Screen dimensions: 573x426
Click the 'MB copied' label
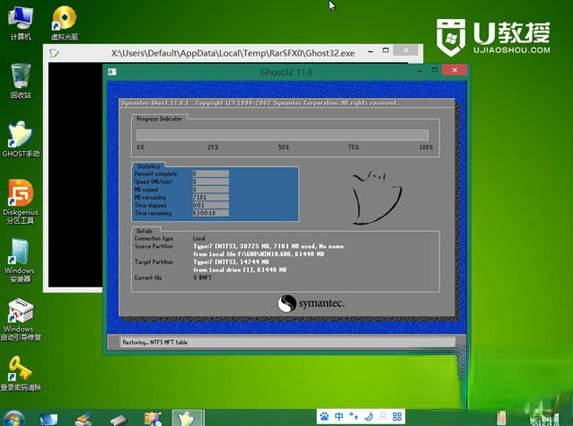[146, 190]
